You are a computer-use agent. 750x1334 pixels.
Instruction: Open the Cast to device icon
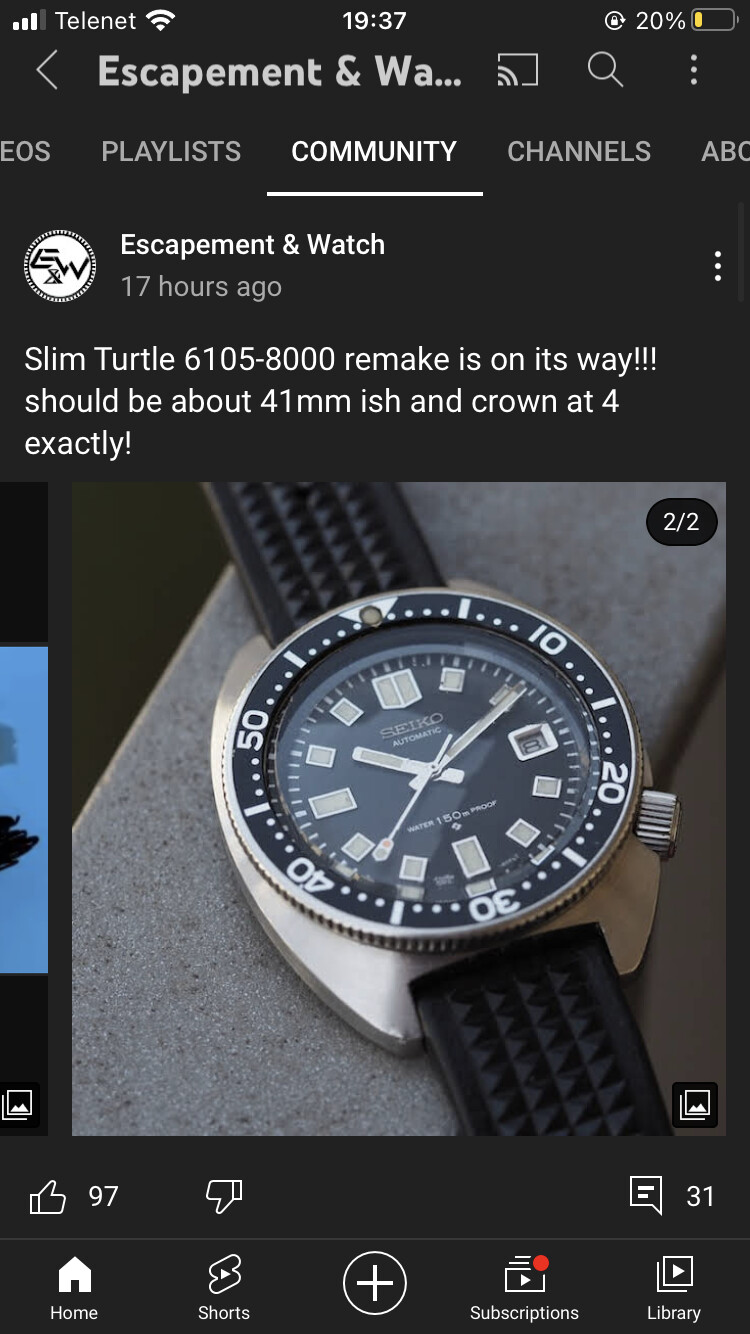(x=518, y=70)
